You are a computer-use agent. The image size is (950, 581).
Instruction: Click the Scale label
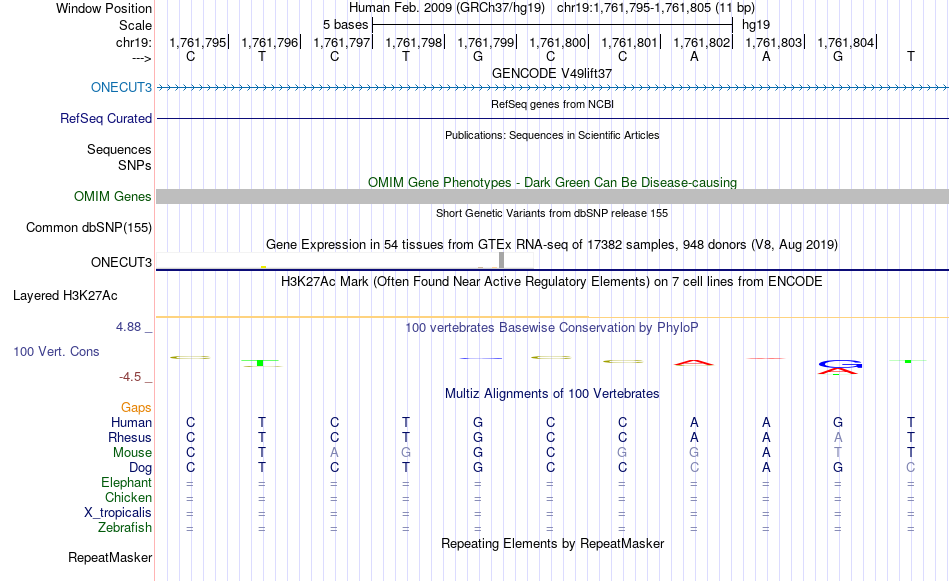point(135,25)
